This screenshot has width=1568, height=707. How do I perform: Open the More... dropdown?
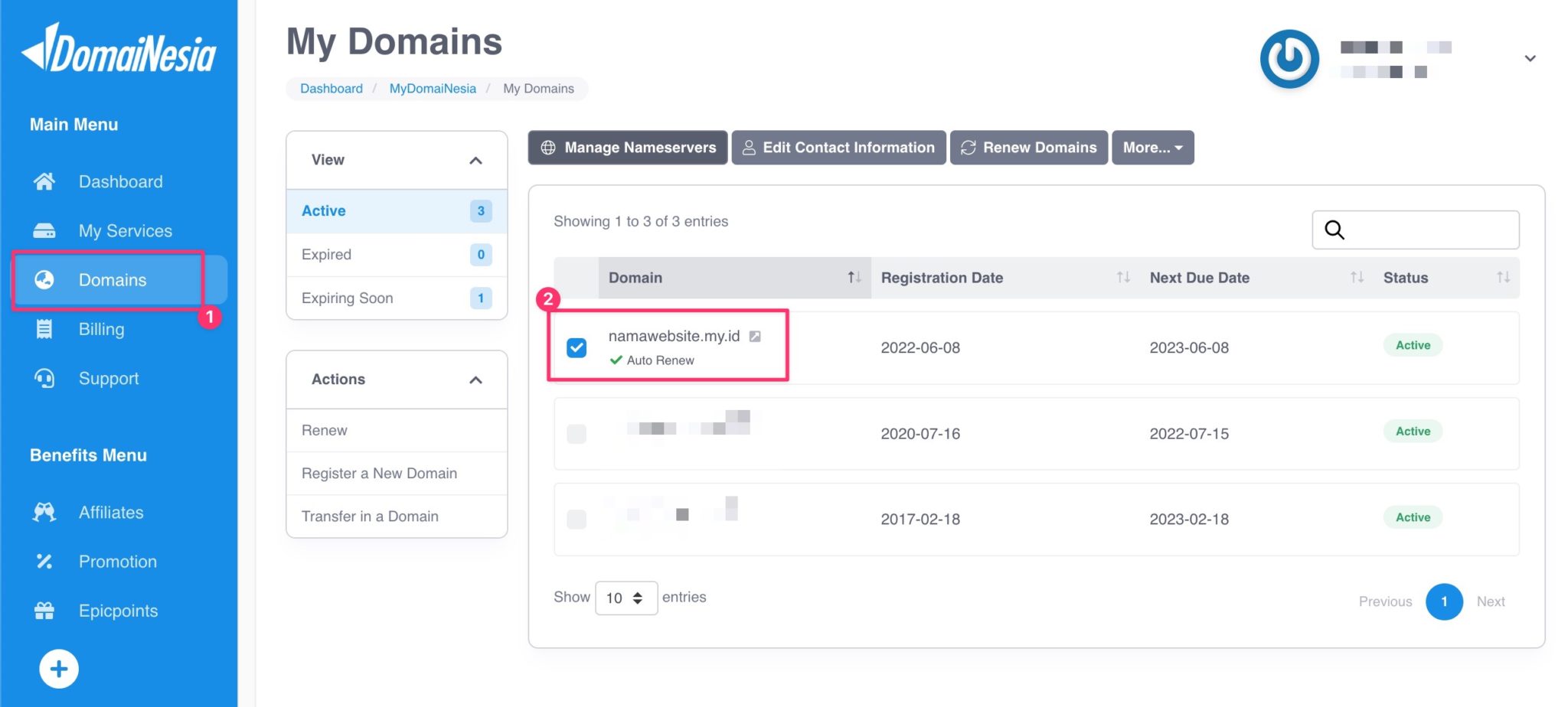(1151, 147)
